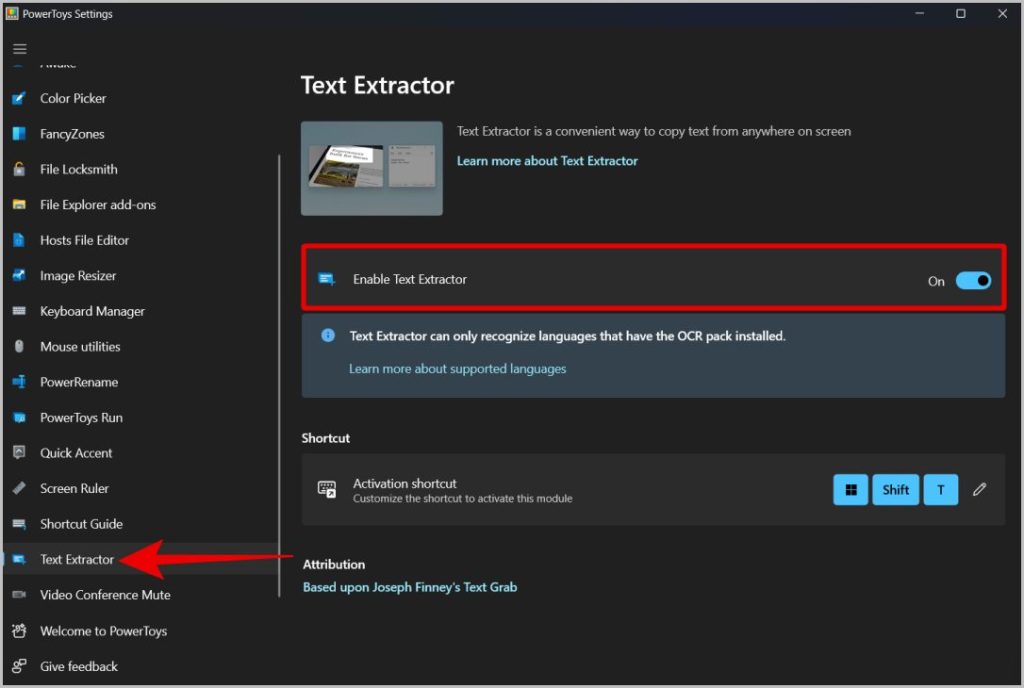Image resolution: width=1024 pixels, height=688 pixels.
Task: Open Learn more about supported languages link
Action: (457, 369)
